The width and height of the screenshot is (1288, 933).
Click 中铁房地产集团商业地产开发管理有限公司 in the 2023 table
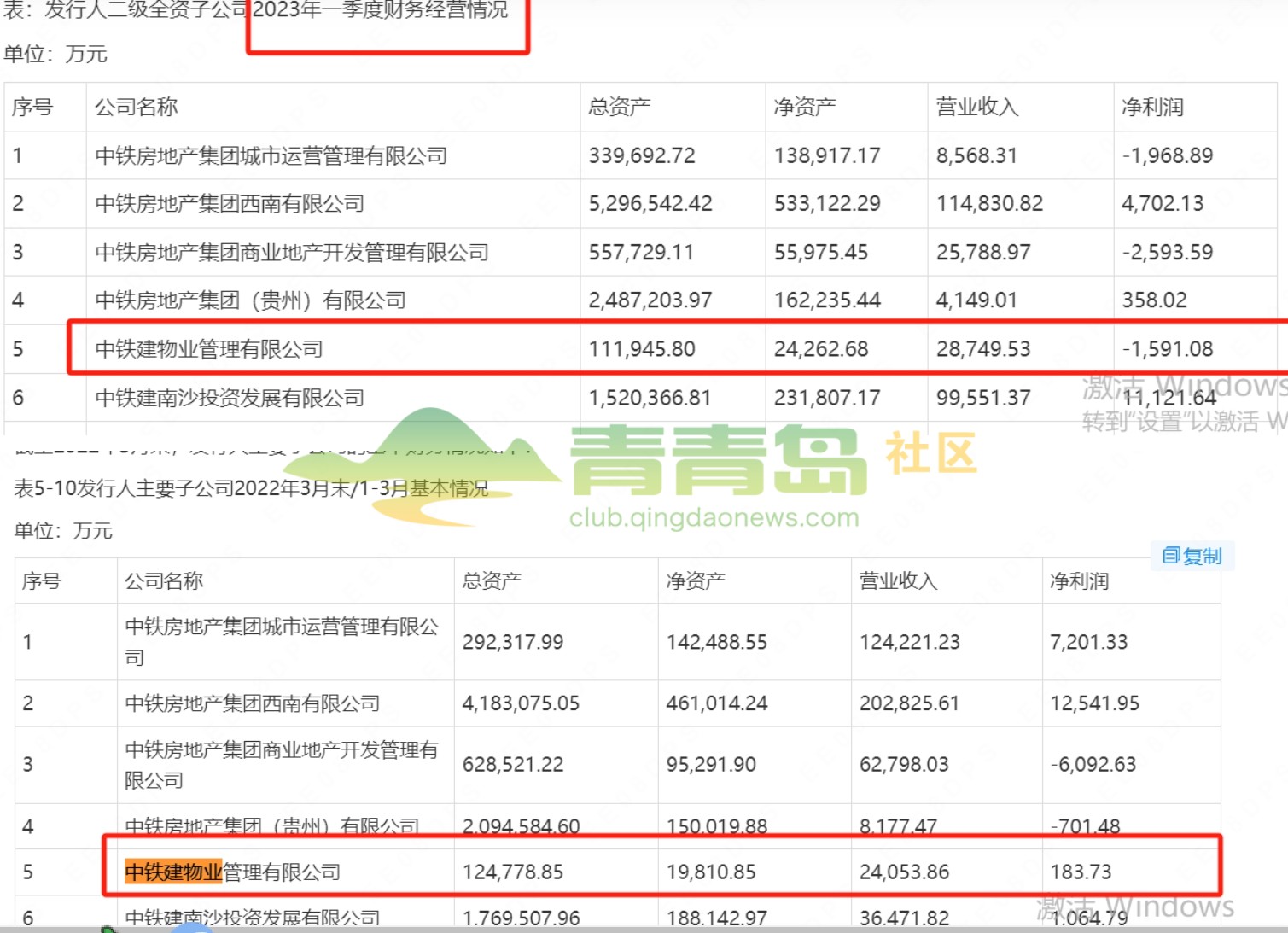pos(292,253)
